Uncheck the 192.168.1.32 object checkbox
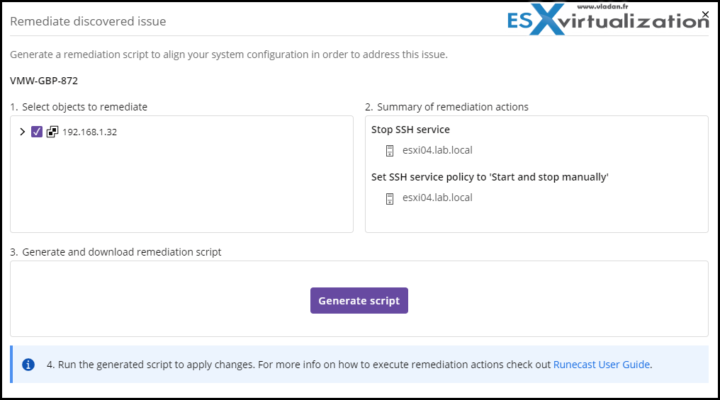 37,132
